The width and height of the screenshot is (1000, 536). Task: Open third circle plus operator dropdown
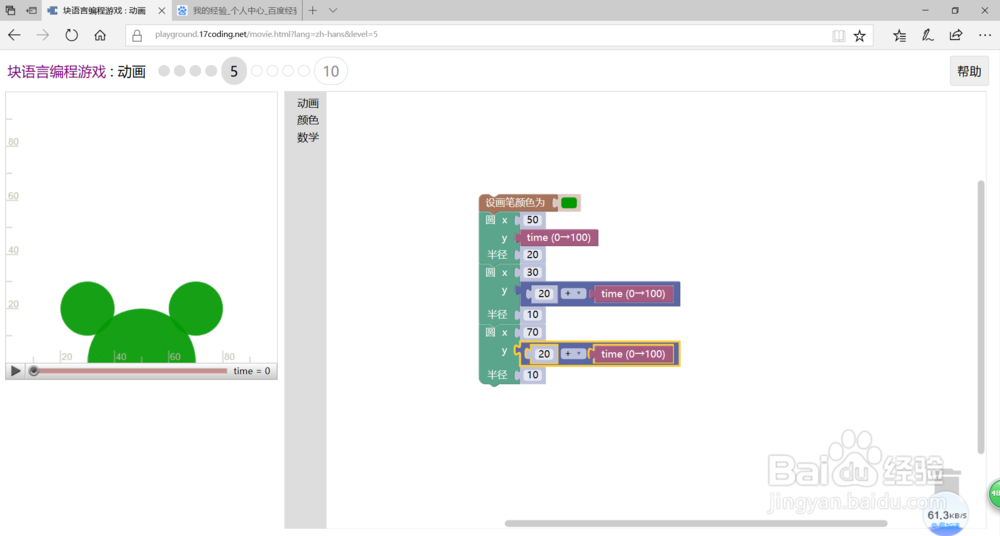(573, 354)
